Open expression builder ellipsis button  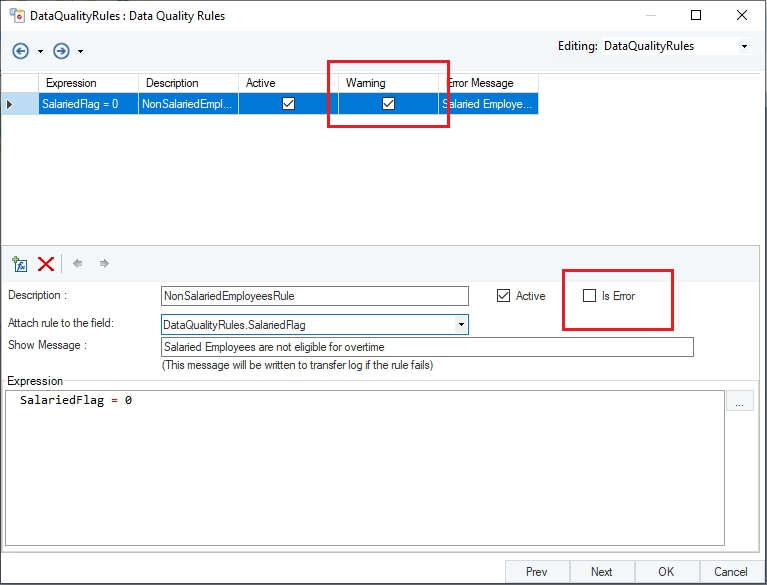pyautogui.click(x=739, y=403)
